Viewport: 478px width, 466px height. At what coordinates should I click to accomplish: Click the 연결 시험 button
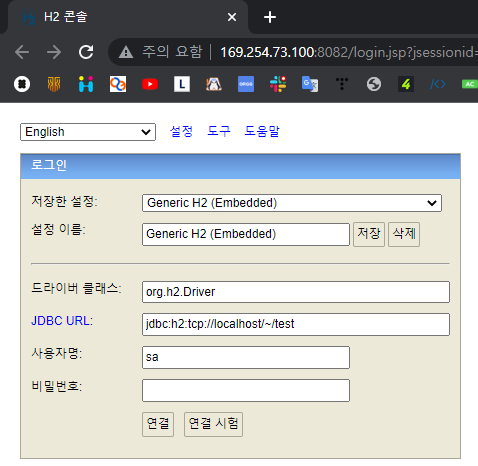tap(213, 424)
